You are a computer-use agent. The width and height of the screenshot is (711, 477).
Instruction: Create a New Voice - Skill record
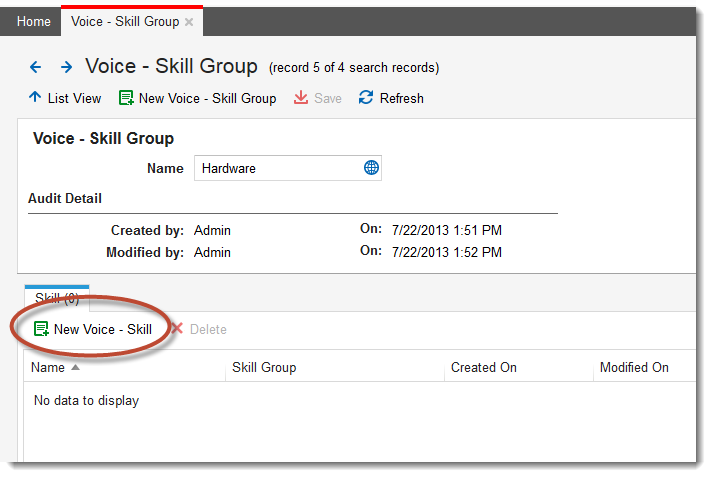pyautogui.click(x=102, y=329)
